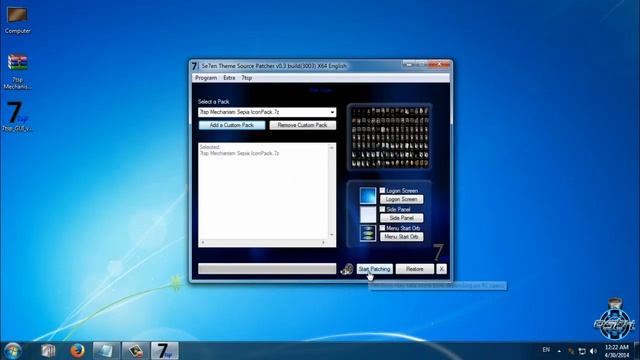
Task: Click the Side Panel preview thumbnail
Action: tap(368, 214)
